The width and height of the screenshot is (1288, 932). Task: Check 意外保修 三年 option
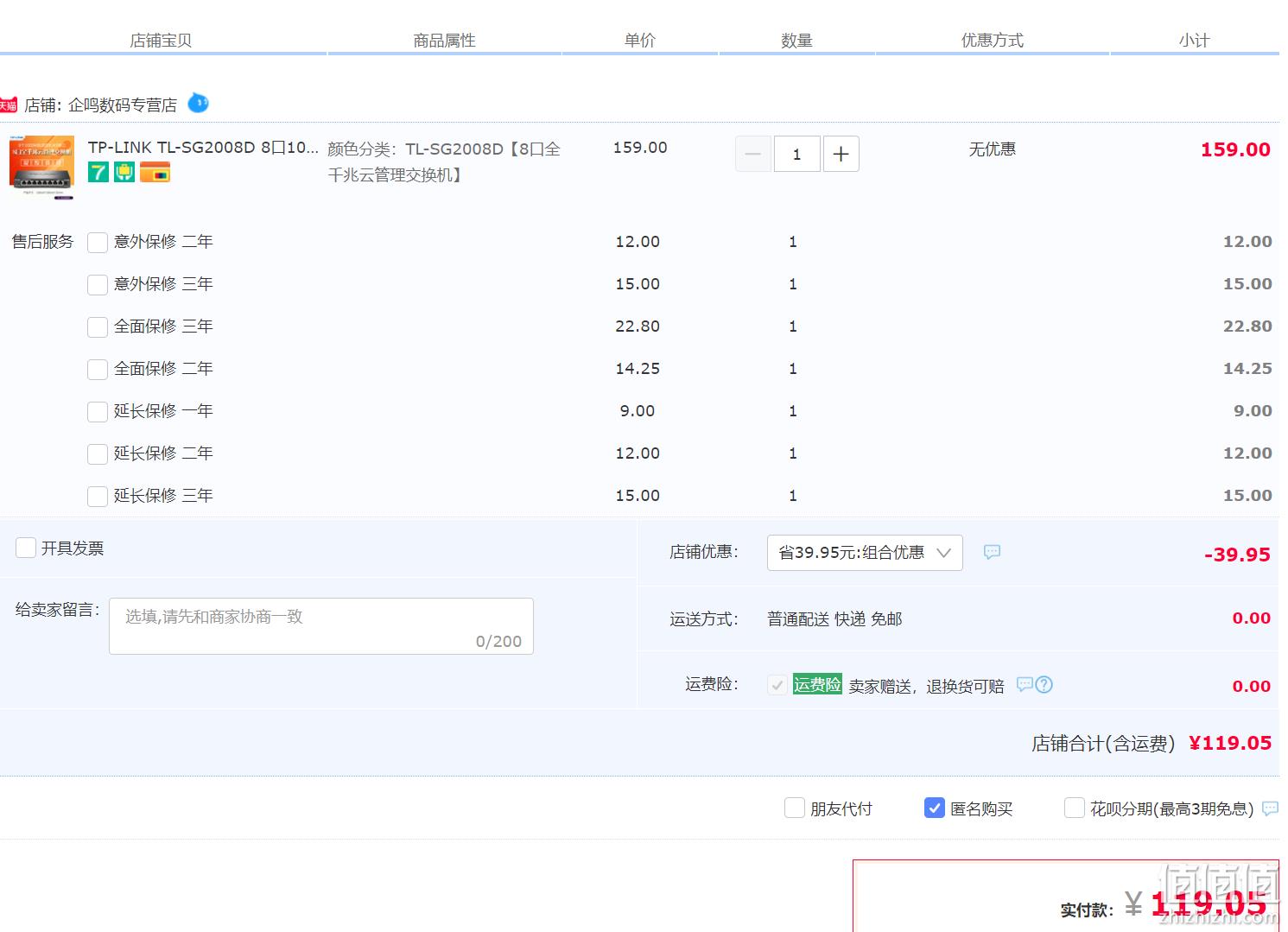[98, 285]
